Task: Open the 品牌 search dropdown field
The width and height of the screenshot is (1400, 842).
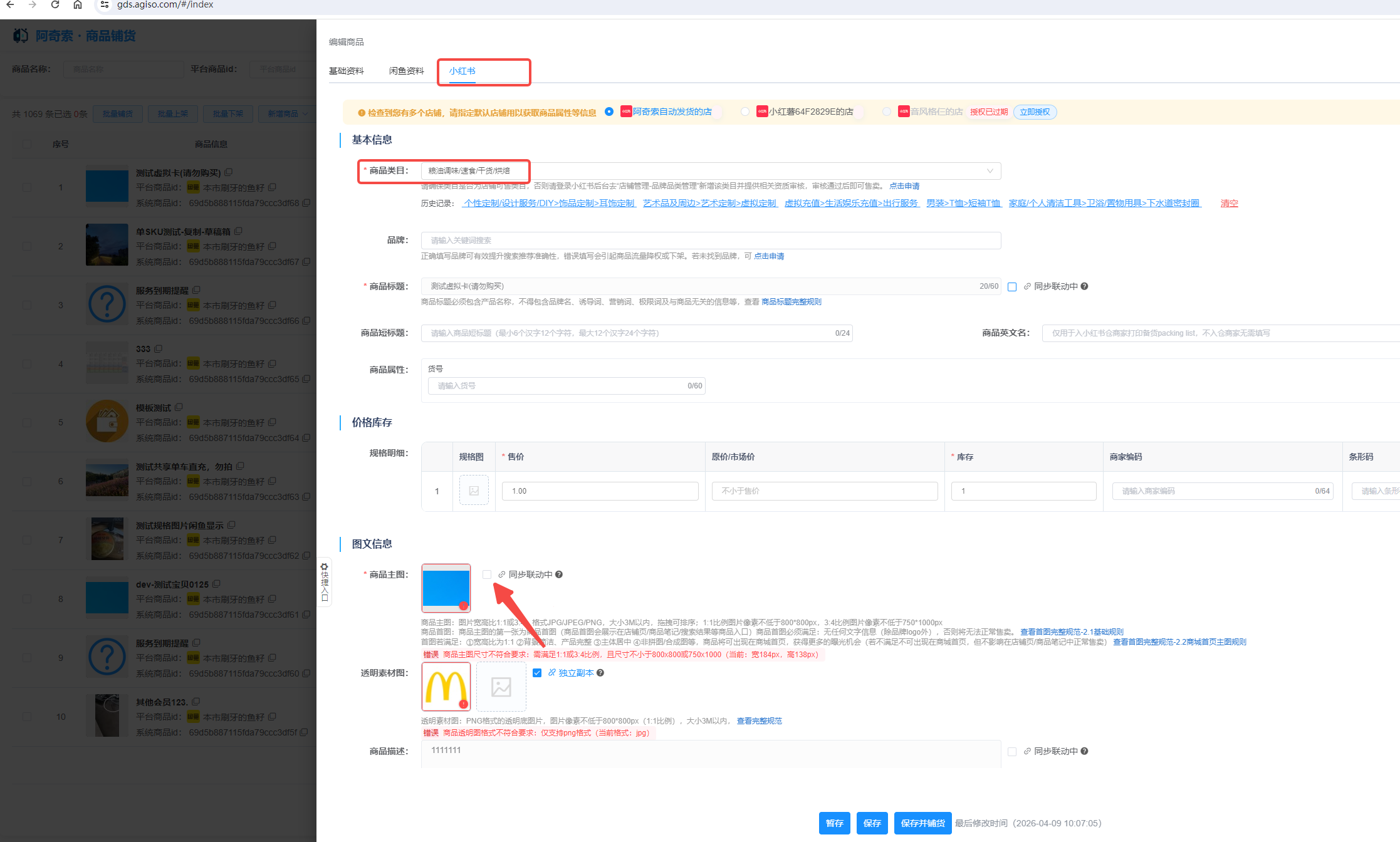Action: click(x=710, y=241)
